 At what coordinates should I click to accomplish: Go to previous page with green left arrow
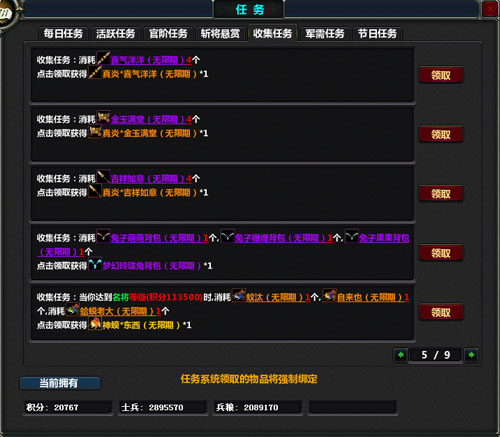coord(400,355)
